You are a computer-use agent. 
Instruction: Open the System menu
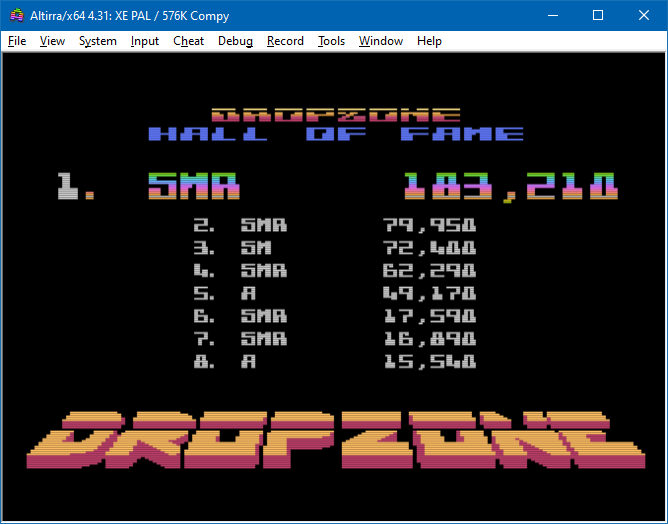pos(98,41)
